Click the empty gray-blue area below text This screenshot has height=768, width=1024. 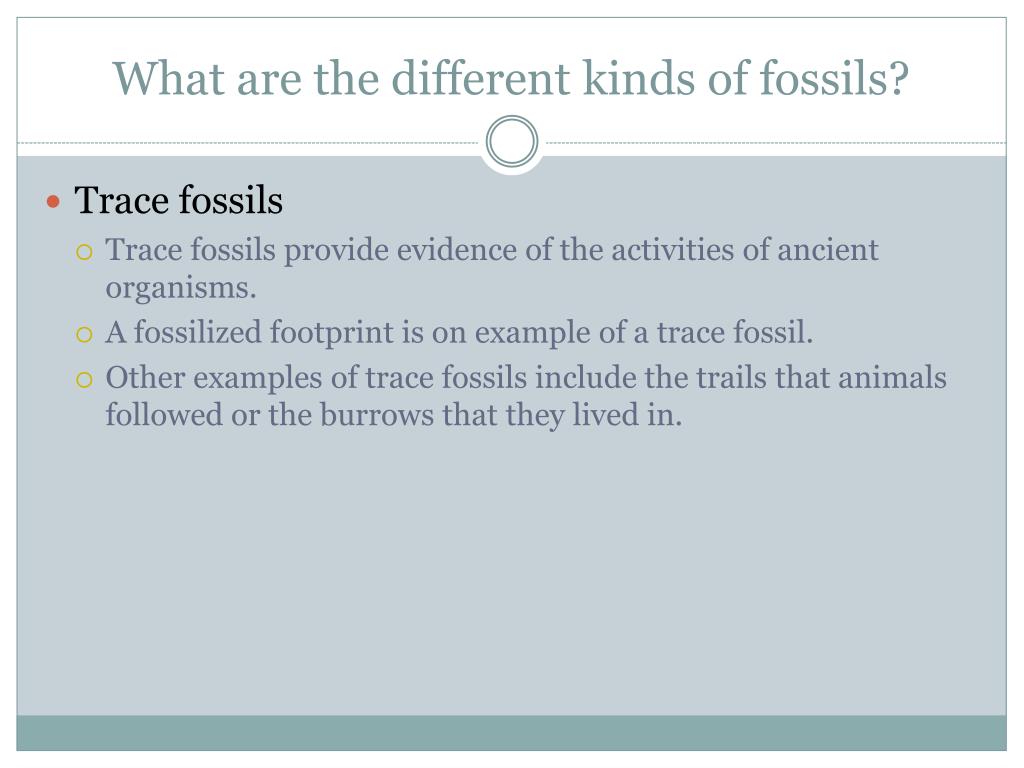point(511,575)
